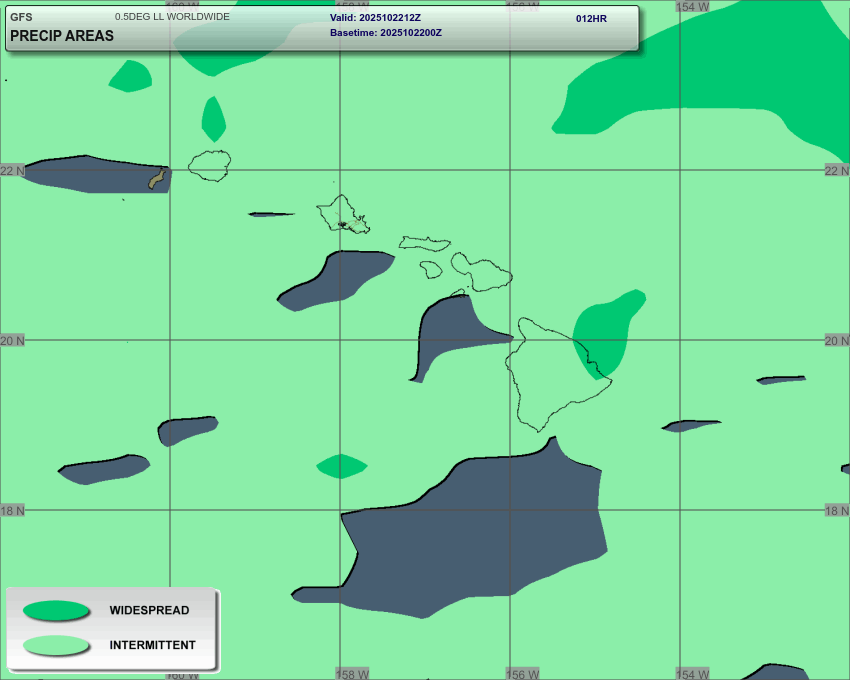Click the Valid 2025102212Z timestamp
Screen dimensions: 850x680
point(375,18)
